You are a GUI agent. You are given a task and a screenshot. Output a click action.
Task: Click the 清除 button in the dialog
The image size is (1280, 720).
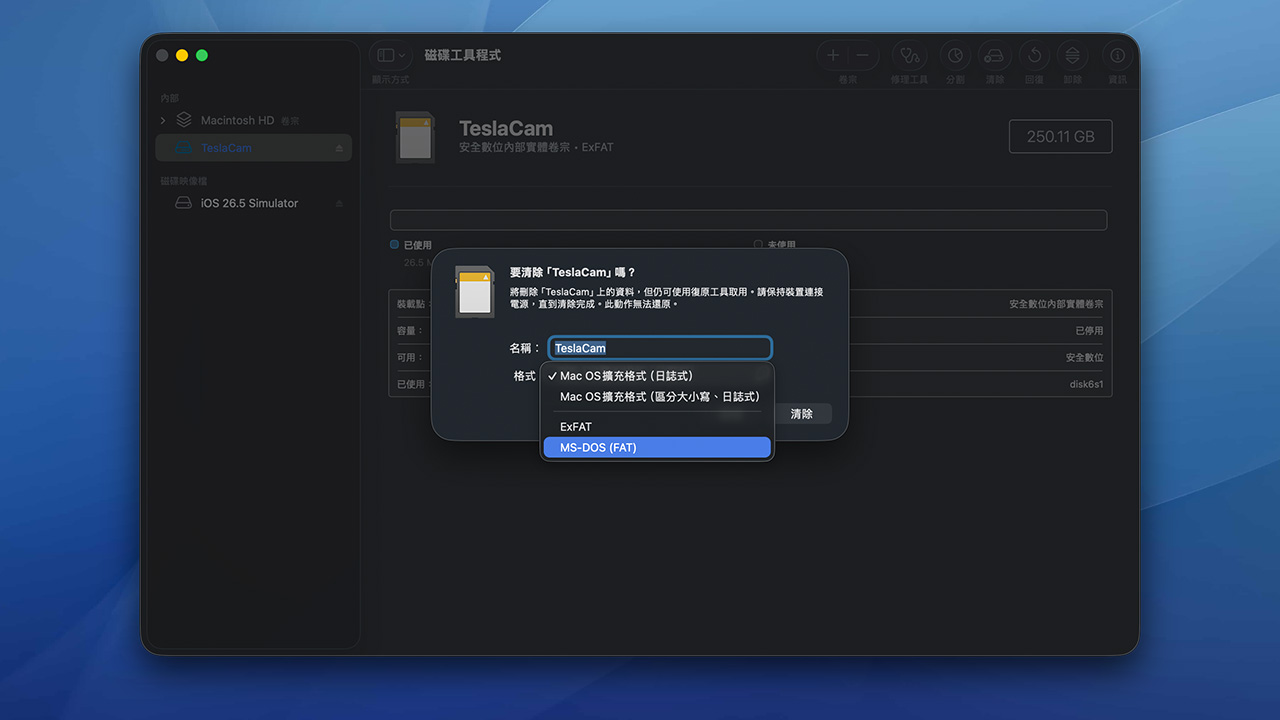[801, 414]
